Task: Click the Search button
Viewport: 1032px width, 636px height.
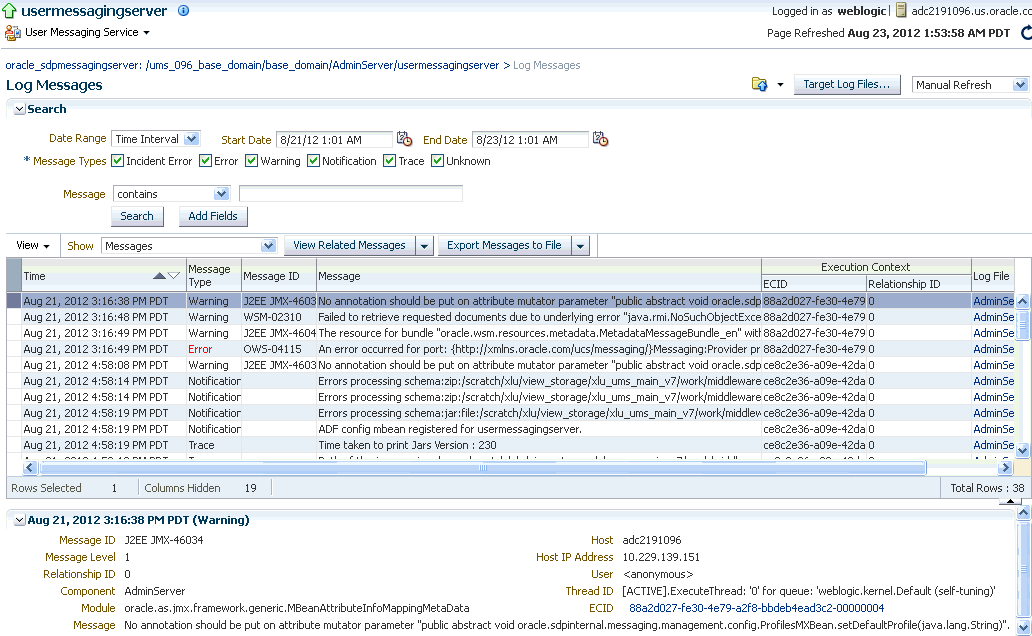Action: [137, 216]
